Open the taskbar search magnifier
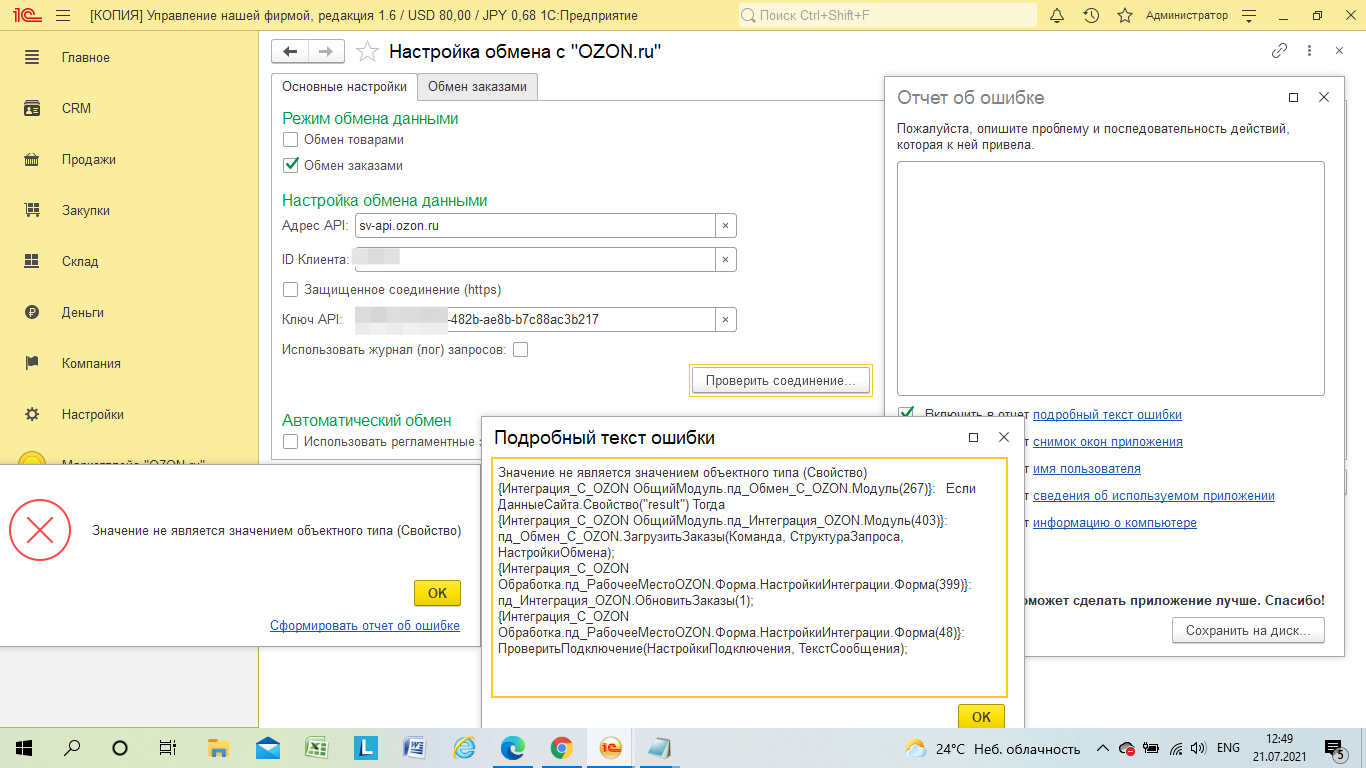Image resolution: width=1366 pixels, height=768 pixels. (72, 748)
